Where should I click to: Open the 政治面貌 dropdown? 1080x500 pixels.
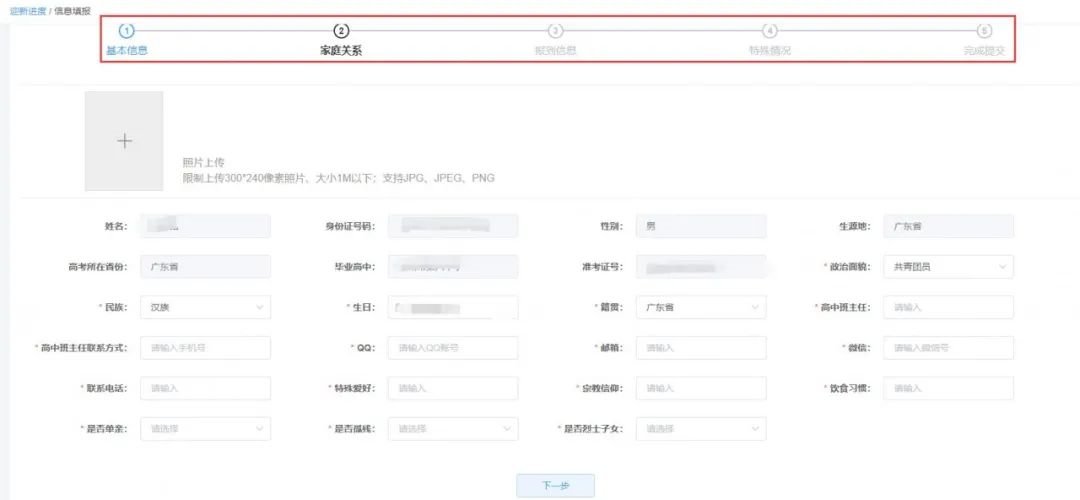(947, 267)
